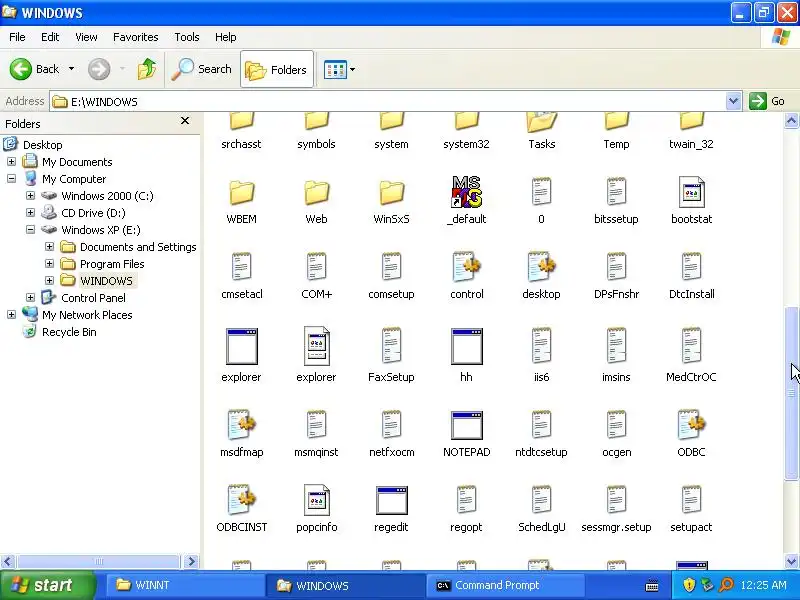The width and height of the screenshot is (800, 600).
Task: Expand My Network Places node
Action: [x=11, y=314]
